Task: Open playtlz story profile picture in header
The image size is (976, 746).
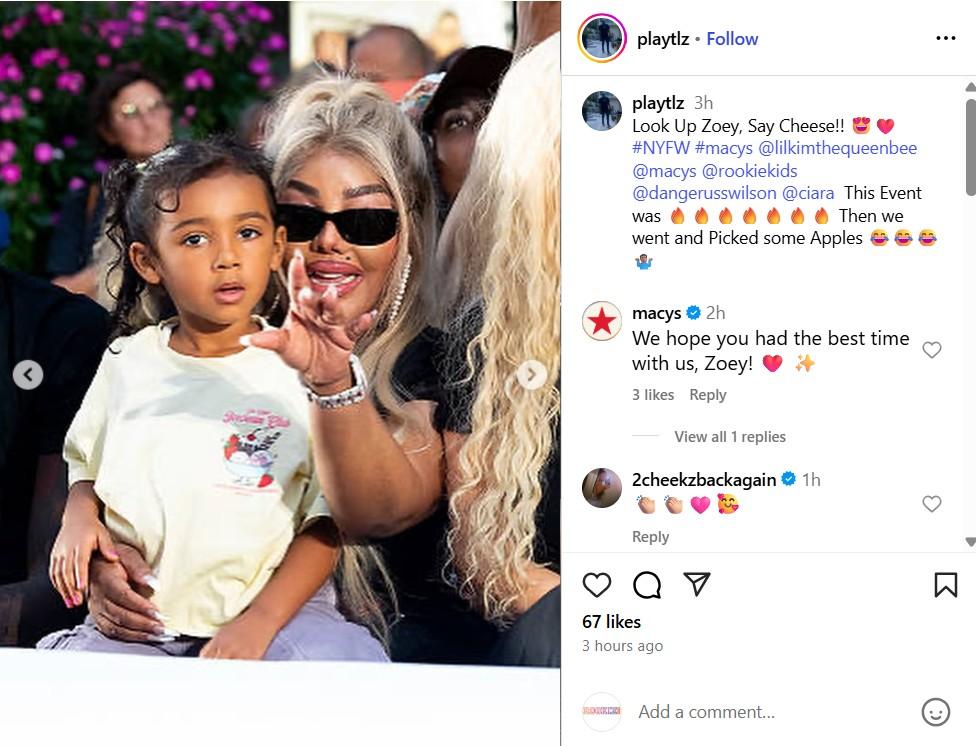Action: tap(602, 38)
